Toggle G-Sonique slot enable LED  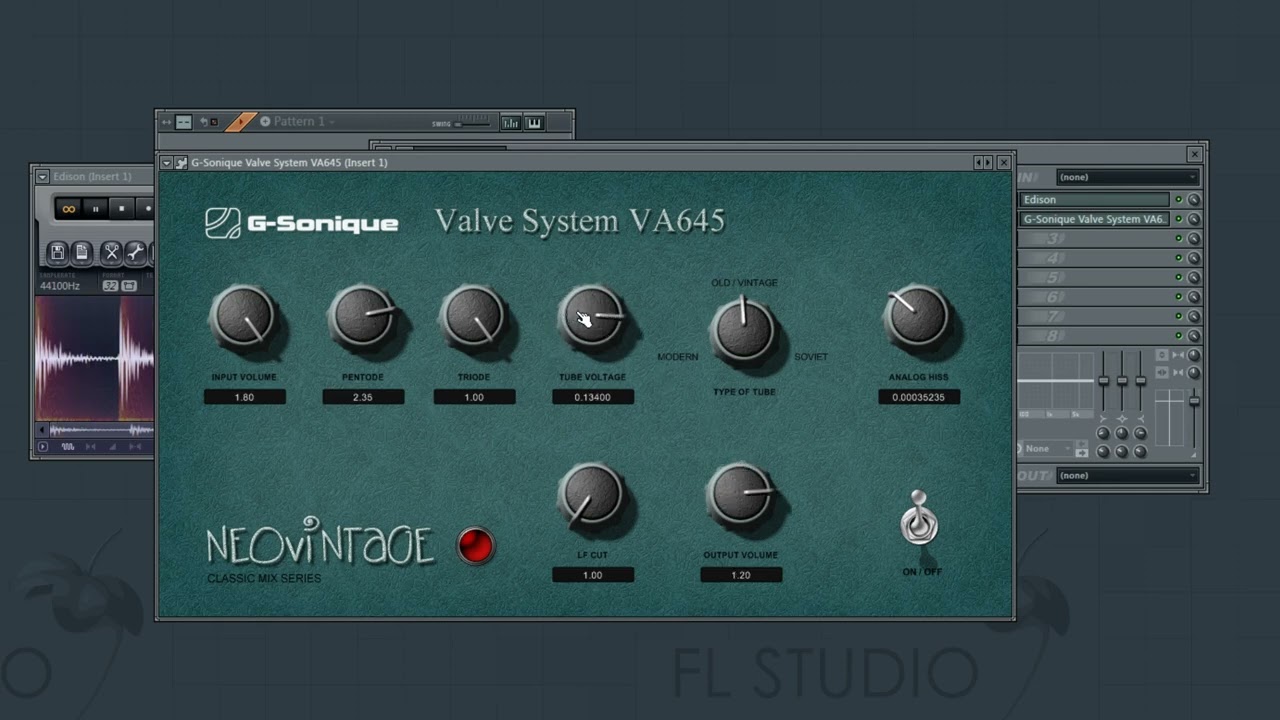click(1178, 219)
